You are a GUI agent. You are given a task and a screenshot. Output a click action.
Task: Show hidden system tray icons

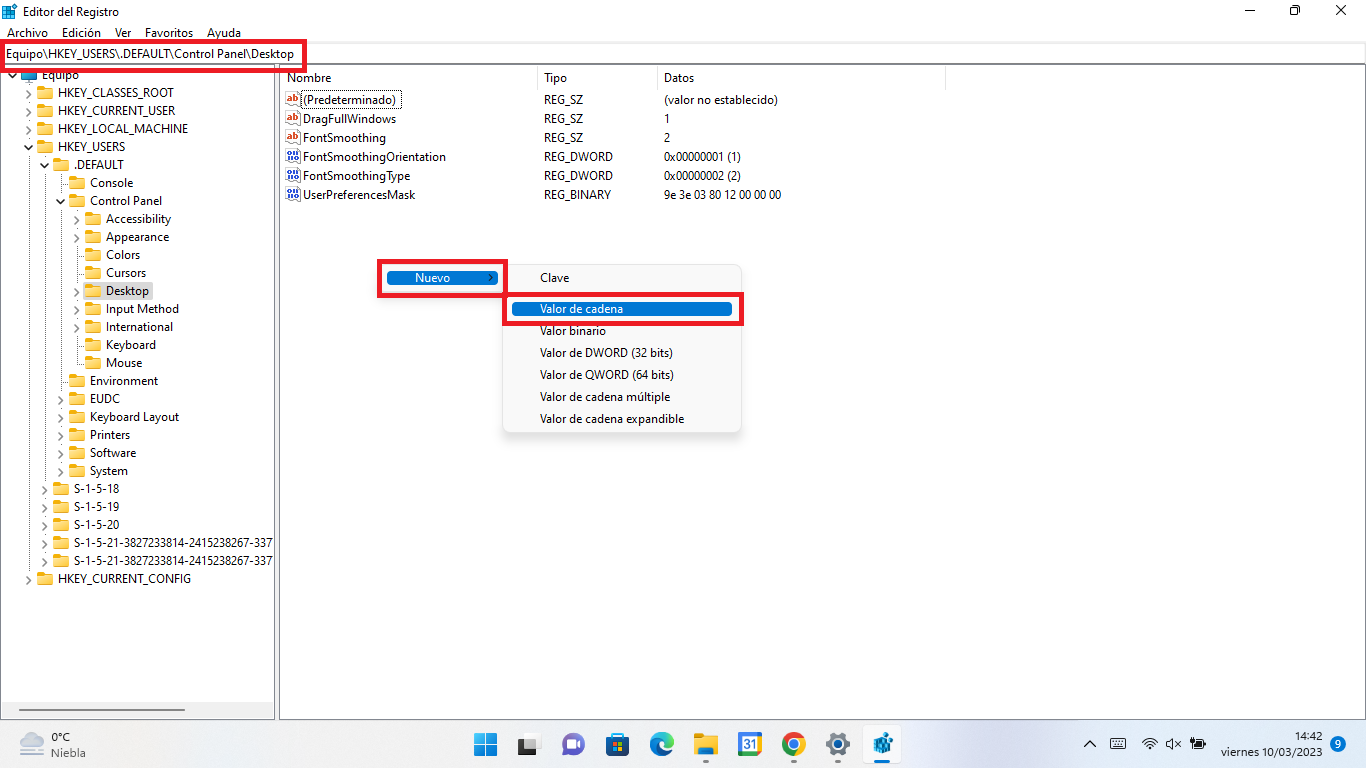point(1090,744)
